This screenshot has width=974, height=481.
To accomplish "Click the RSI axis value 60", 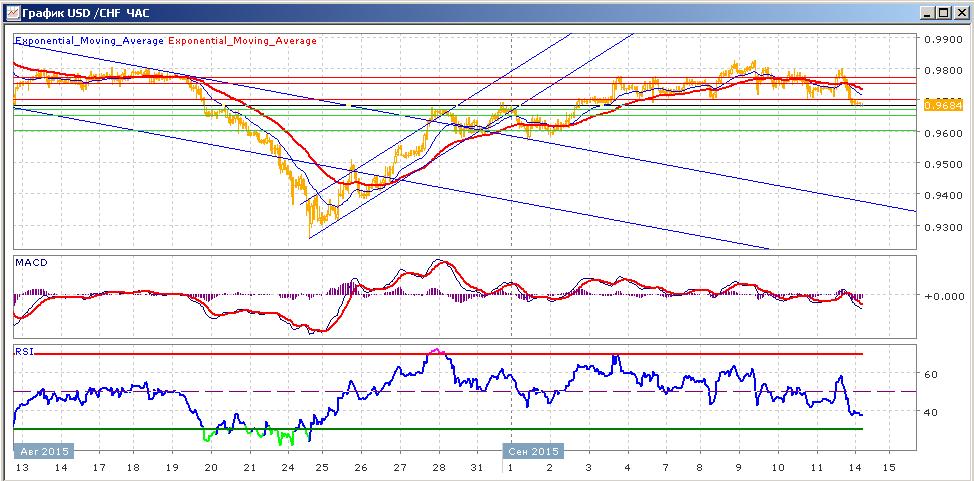I will pos(931,374).
